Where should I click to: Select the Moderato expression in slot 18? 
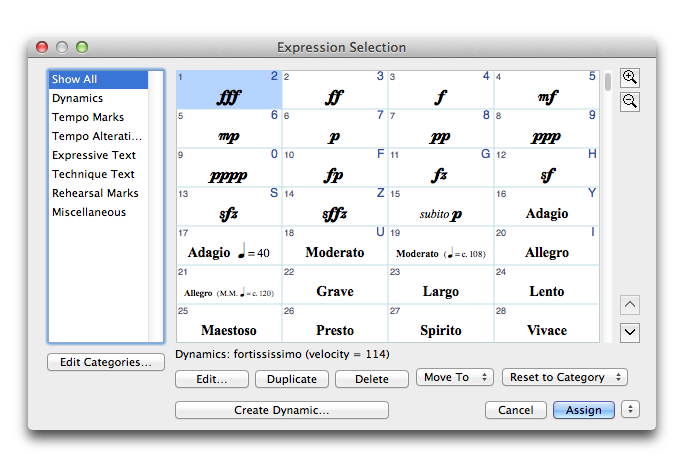(335, 246)
